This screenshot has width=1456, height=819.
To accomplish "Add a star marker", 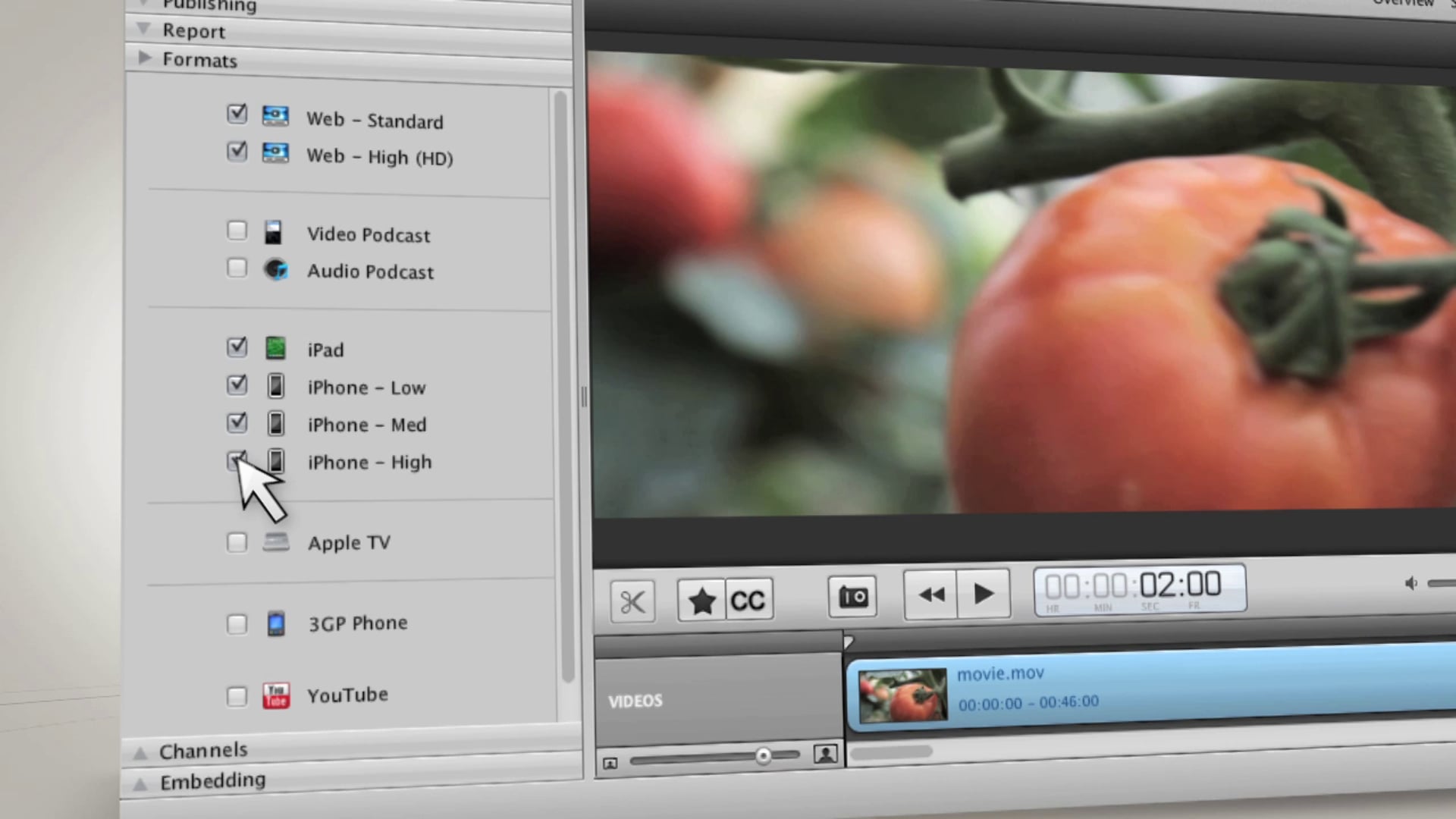I will click(x=701, y=601).
